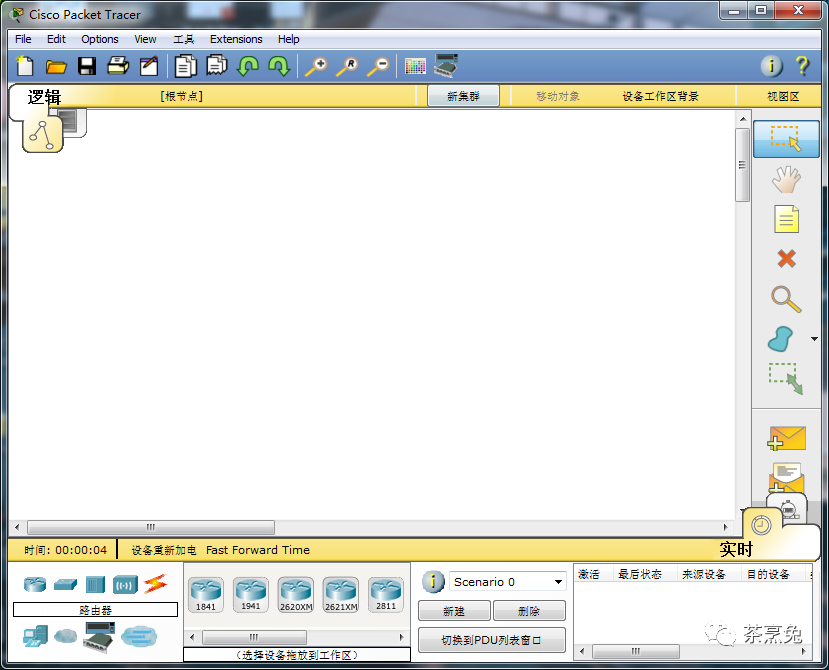Choose the Draw Polygon shape tool
Image resolution: width=829 pixels, height=670 pixels.
[780, 339]
